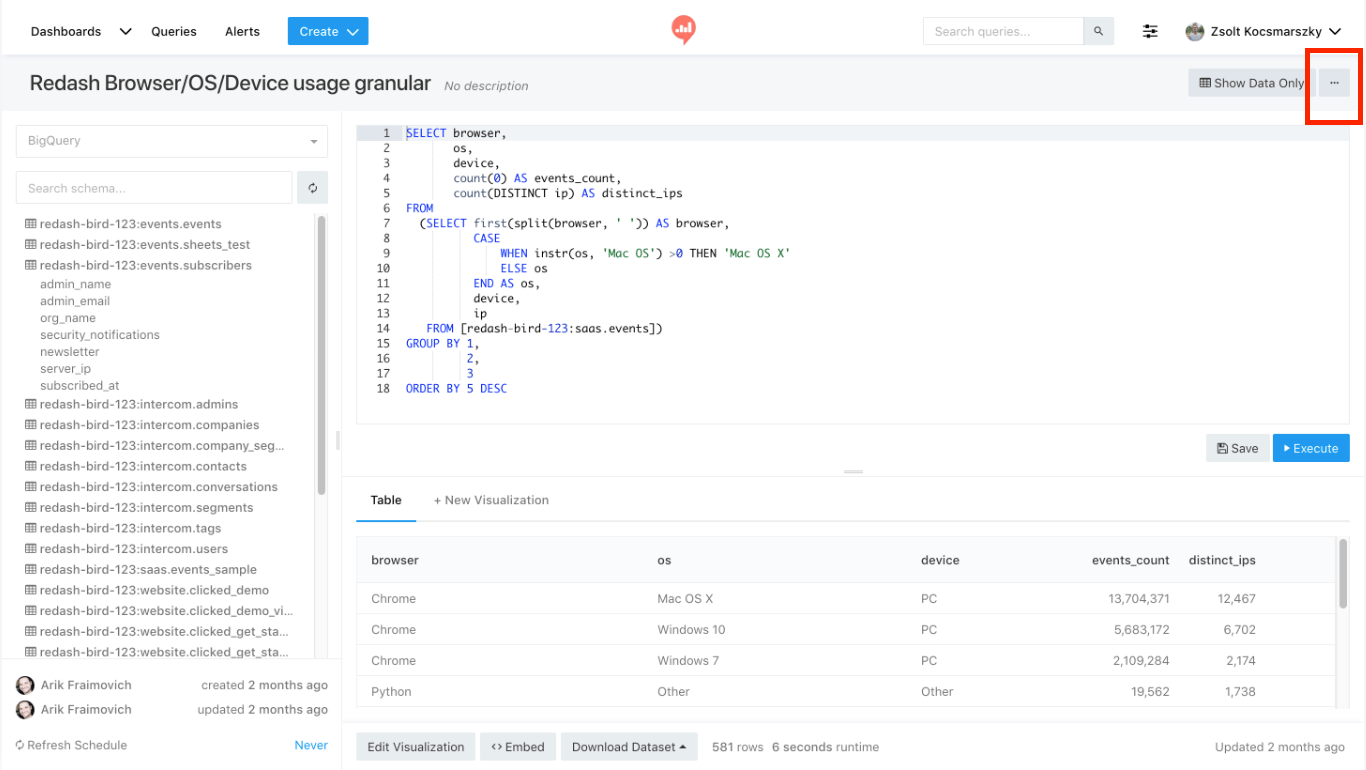Click the 581 rows status text
This screenshot has height=770, width=1366.
[738, 747]
